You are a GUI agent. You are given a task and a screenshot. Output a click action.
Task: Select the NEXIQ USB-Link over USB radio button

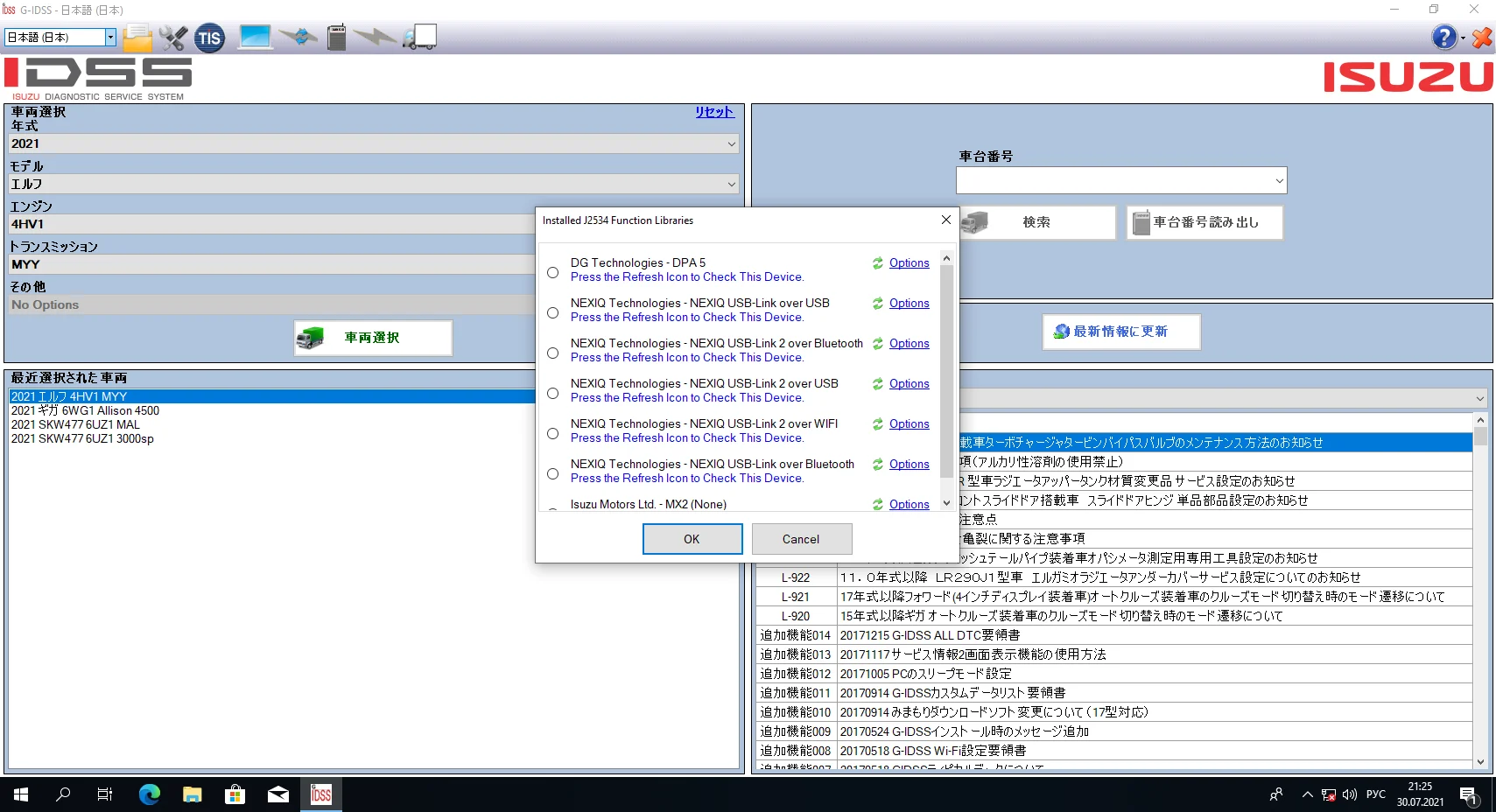552,313
